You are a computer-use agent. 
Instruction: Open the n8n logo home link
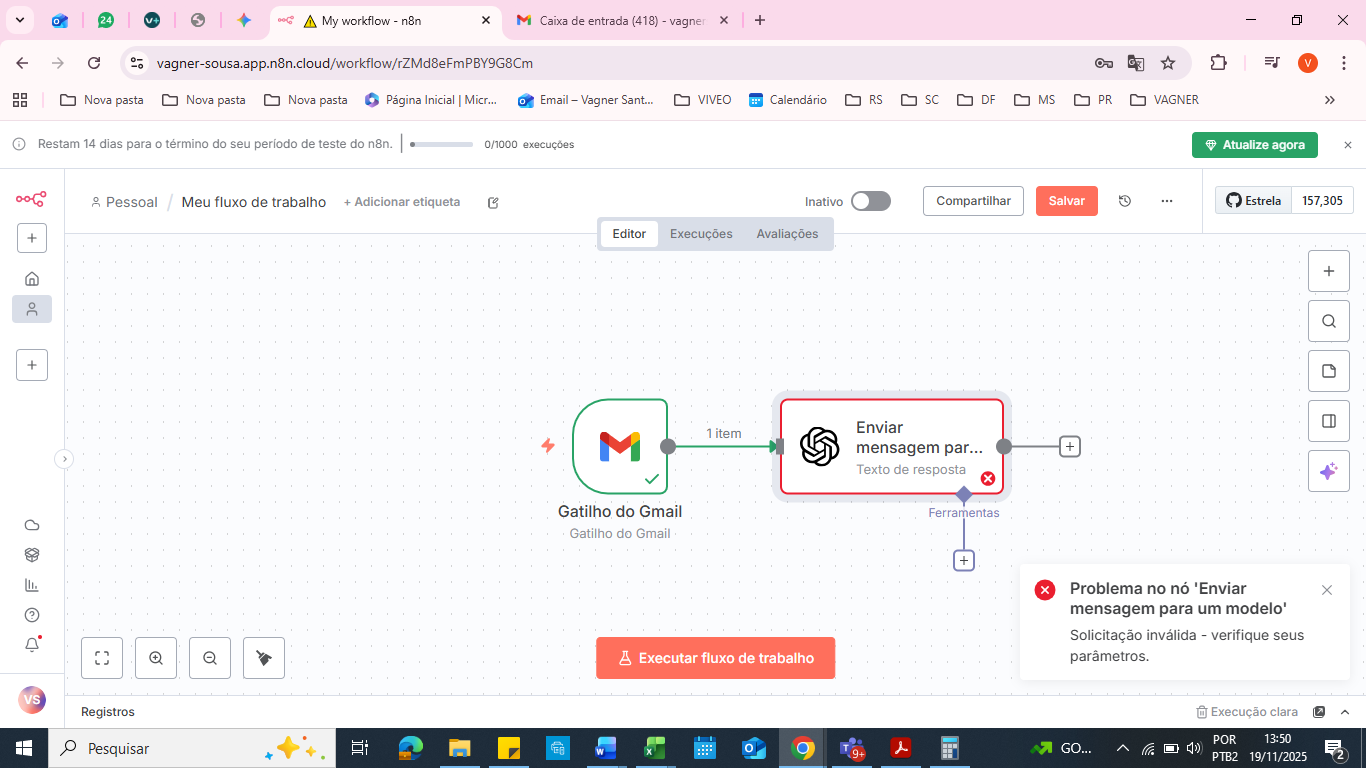point(31,199)
